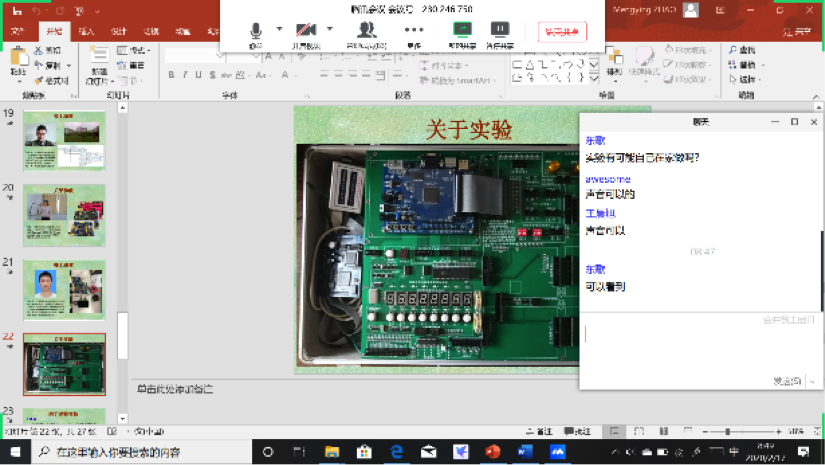Open PowerPoint from the Windows taskbar

(492, 453)
